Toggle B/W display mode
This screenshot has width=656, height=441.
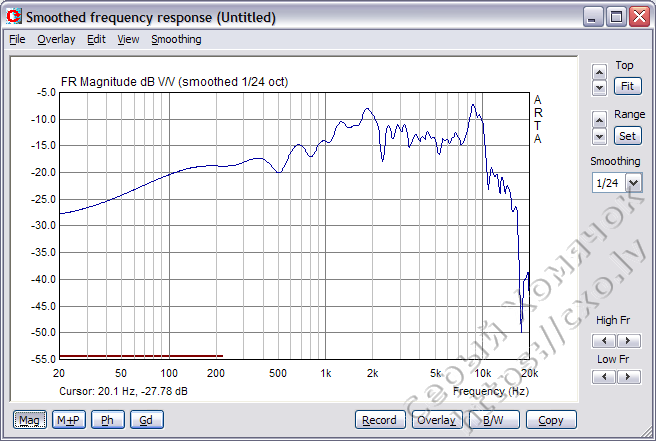click(x=494, y=420)
